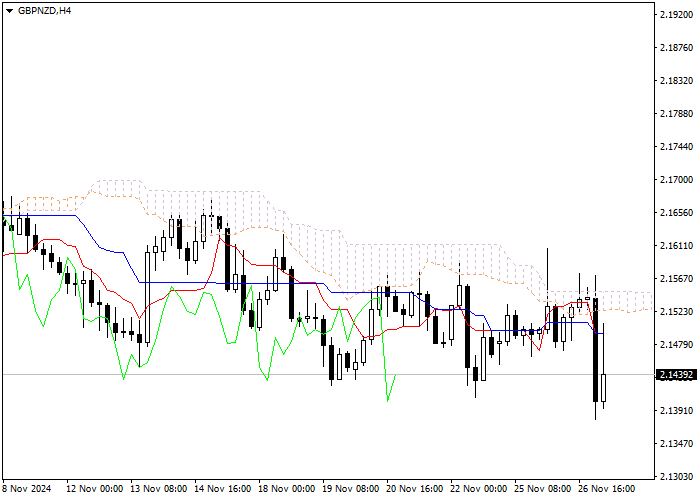Click the 18 Nov 00:00 time label
Screen dimensions: 700x500
287,489
